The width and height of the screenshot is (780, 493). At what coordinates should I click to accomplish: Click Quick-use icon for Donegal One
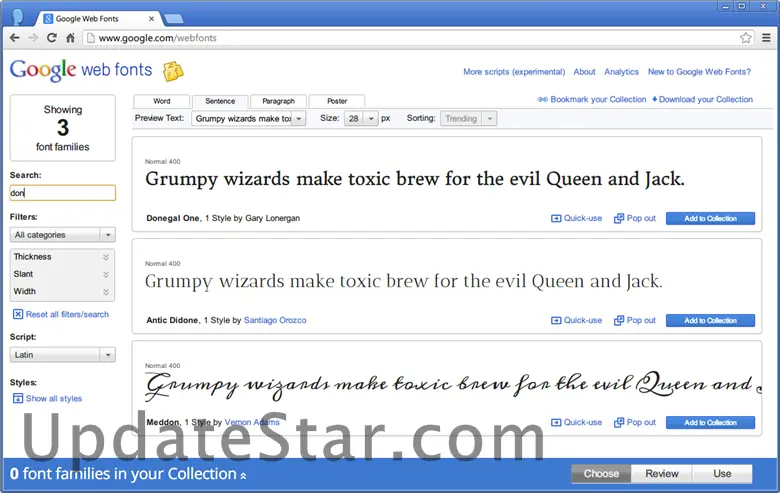click(x=556, y=218)
